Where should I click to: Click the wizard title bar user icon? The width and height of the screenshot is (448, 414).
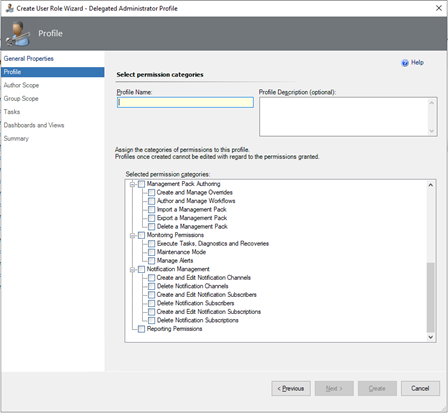tap(9, 8)
